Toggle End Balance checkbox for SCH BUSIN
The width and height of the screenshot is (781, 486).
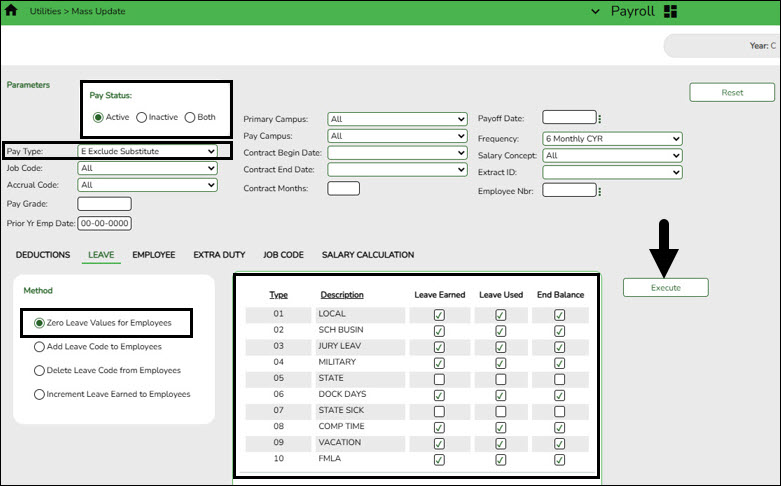[559, 331]
